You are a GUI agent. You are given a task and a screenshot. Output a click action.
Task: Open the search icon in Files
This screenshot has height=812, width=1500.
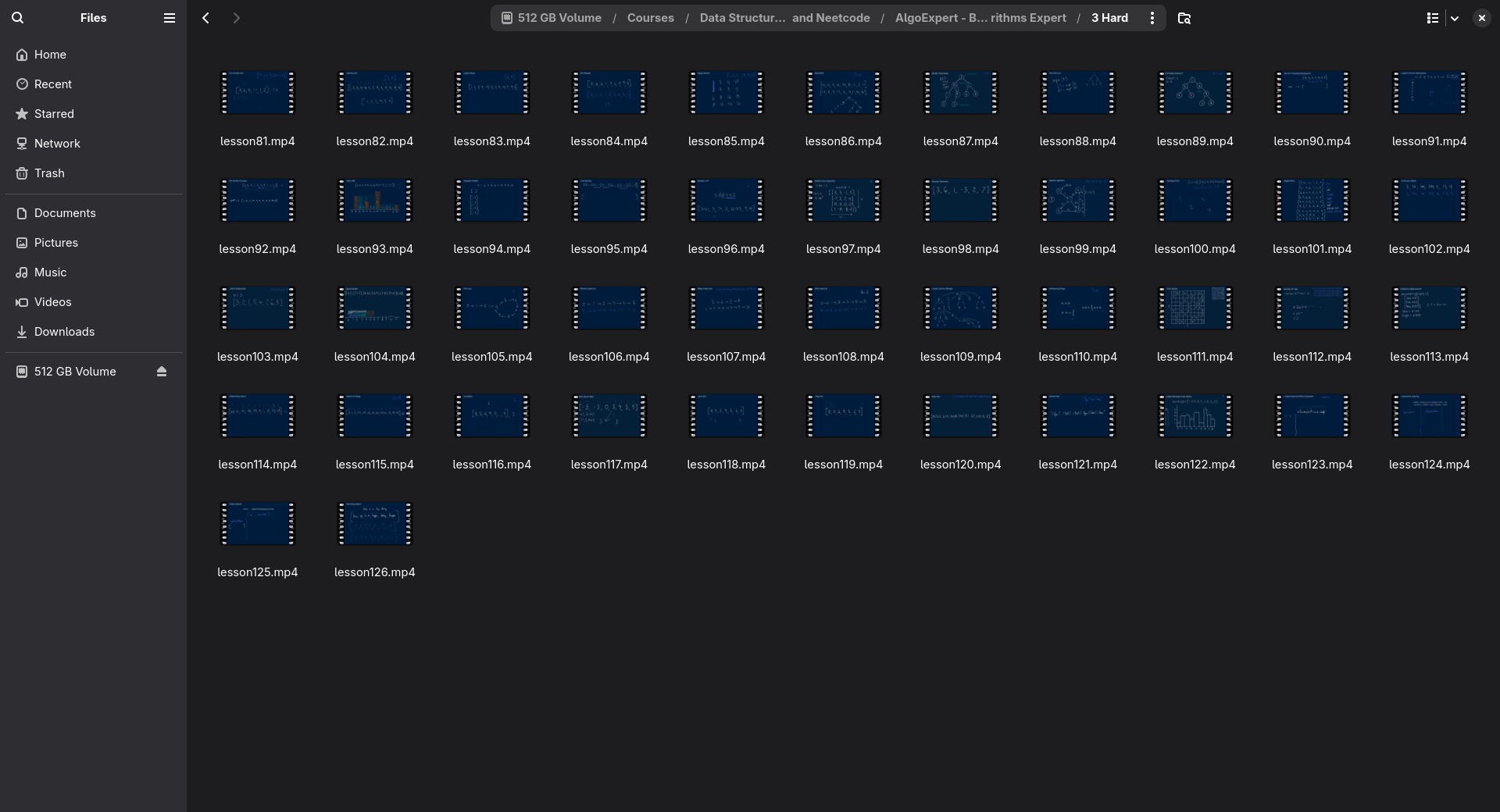click(x=18, y=18)
